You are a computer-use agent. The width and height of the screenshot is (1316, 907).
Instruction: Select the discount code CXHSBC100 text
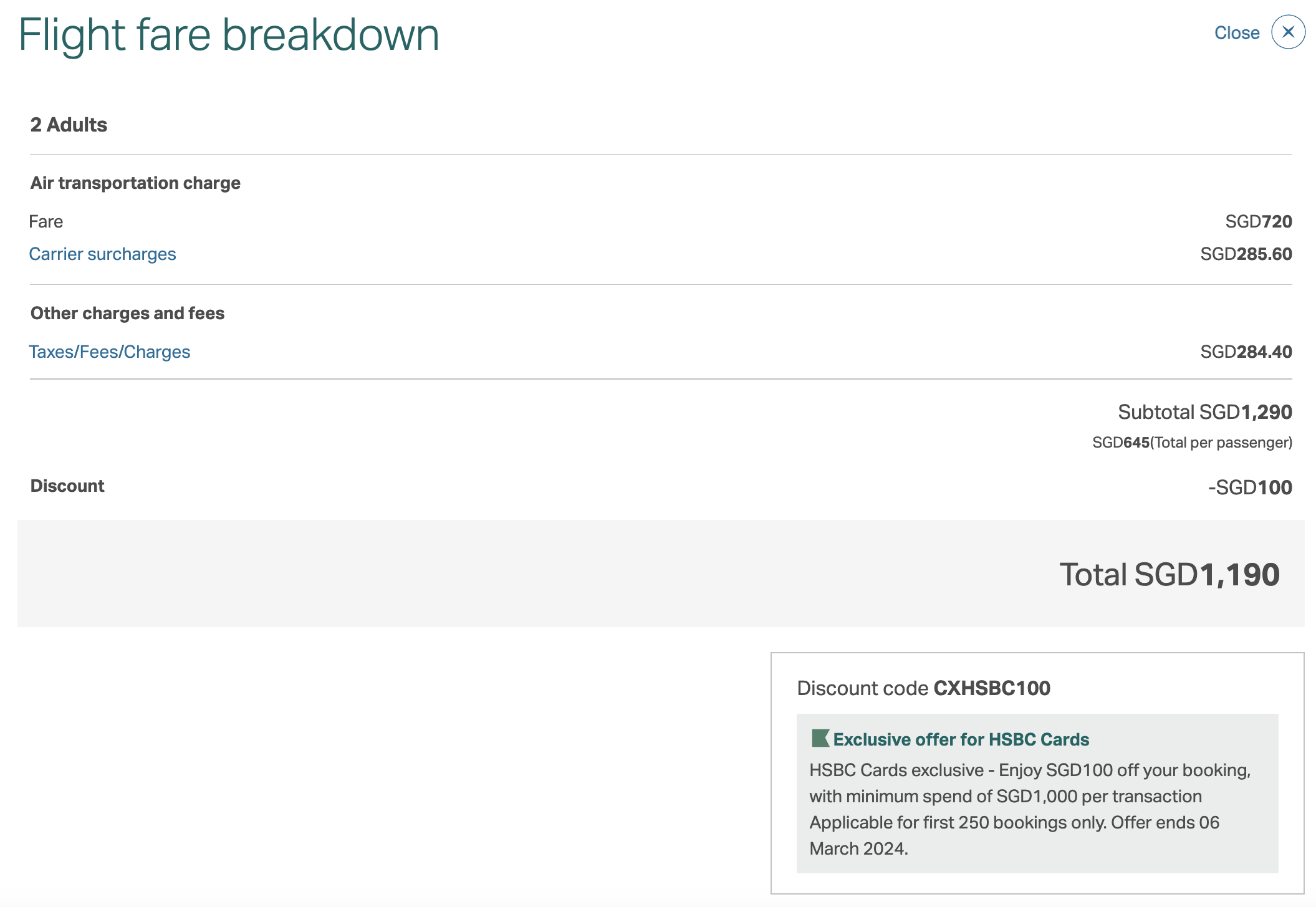coord(991,688)
